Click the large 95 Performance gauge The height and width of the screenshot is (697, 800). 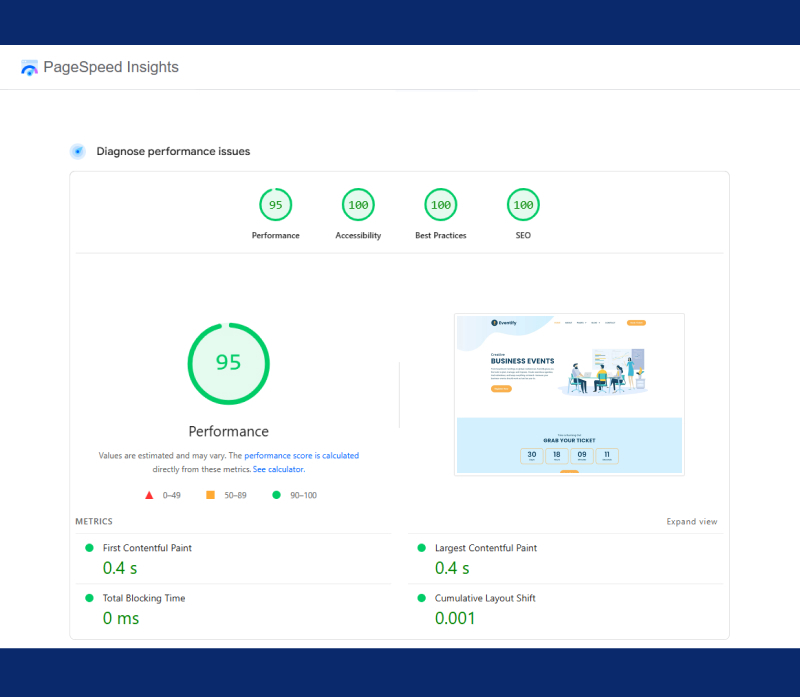(228, 362)
